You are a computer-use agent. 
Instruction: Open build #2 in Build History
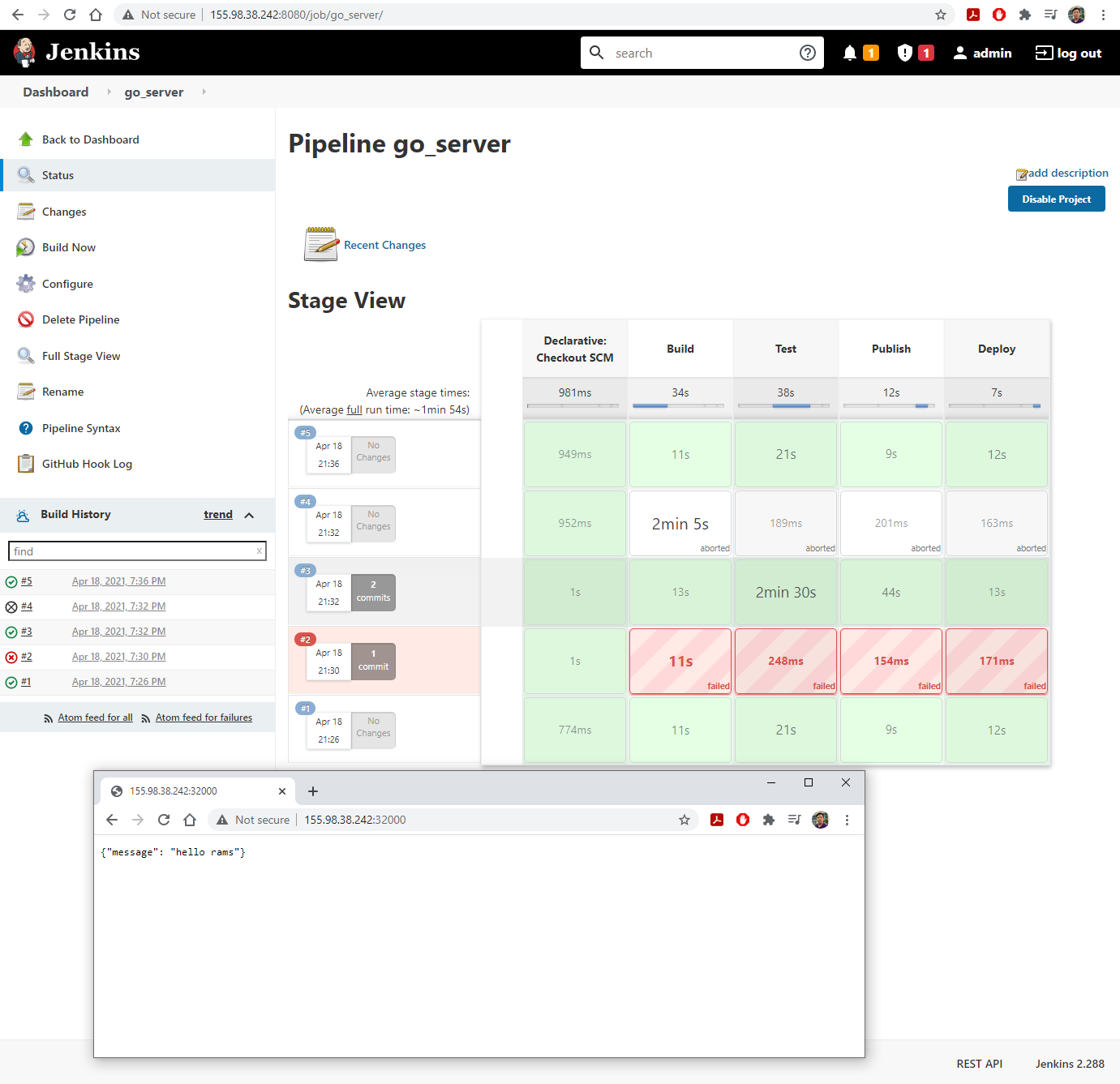(27, 657)
